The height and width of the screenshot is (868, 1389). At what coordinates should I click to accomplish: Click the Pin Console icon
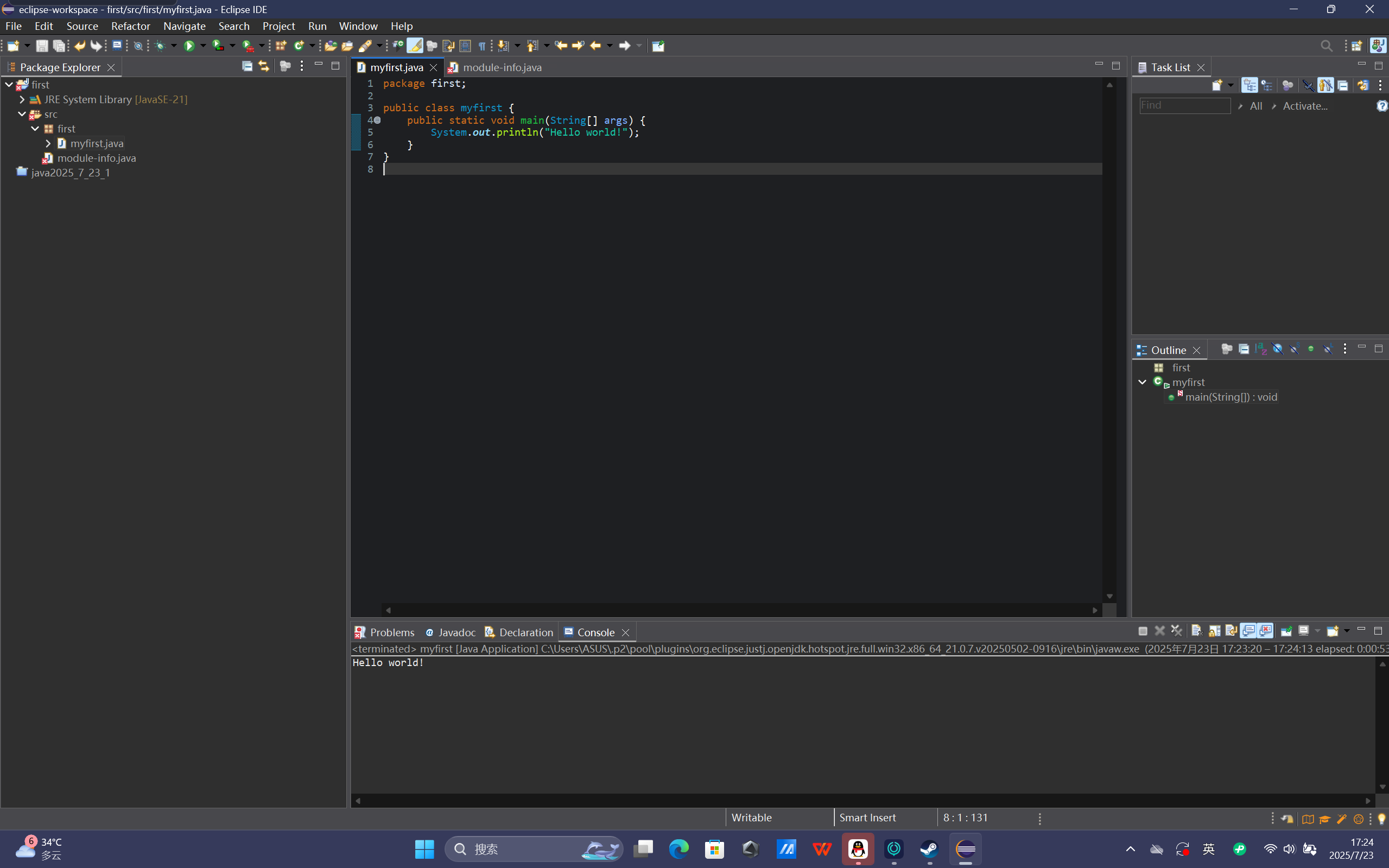pyautogui.click(x=1286, y=631)
